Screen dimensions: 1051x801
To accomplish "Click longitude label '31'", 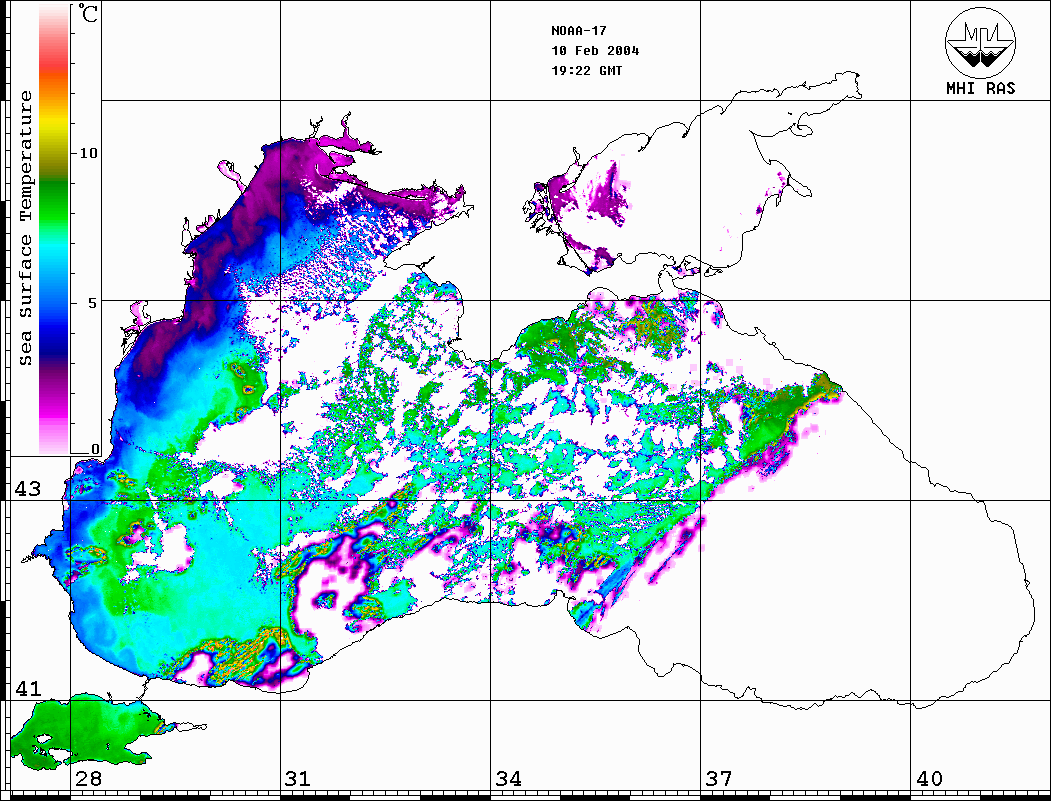I will pos(298,778).
